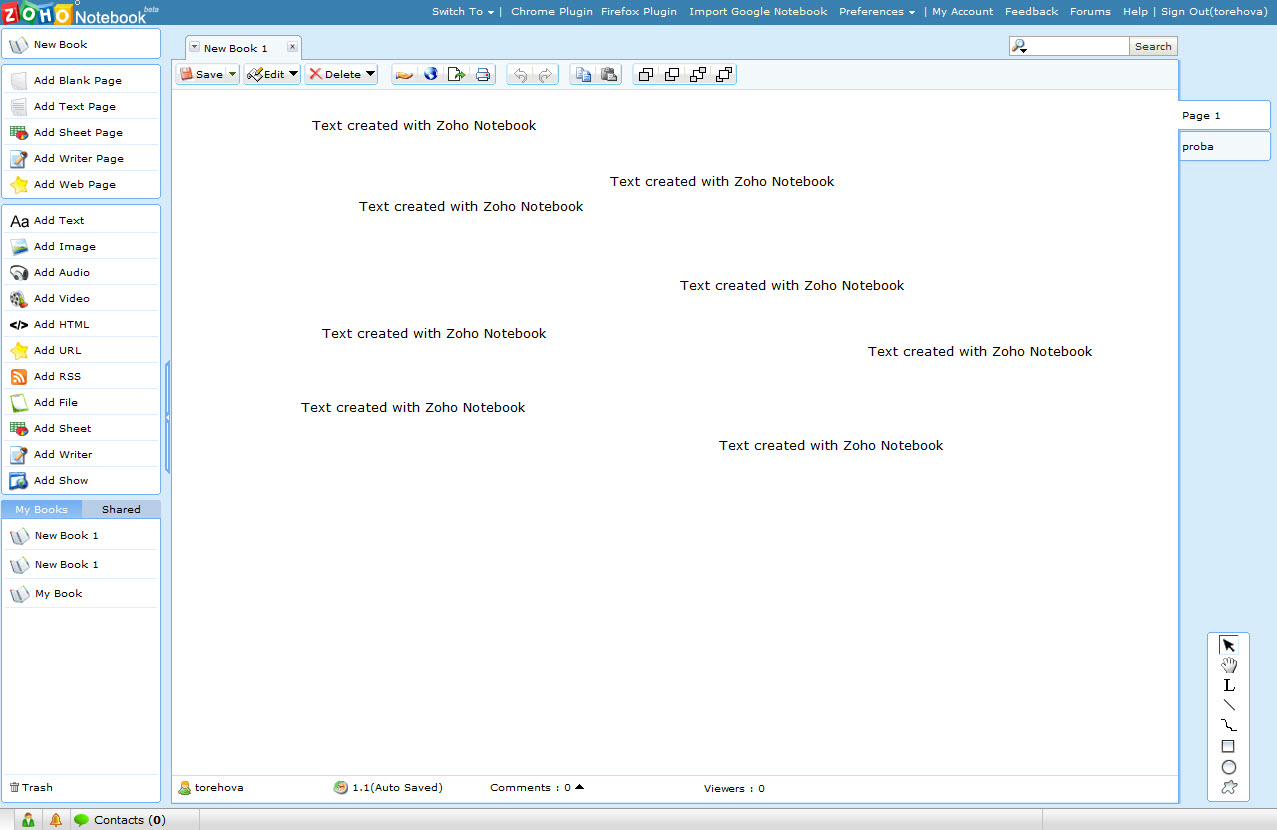Image resolution: width=1277 pixels, height=830 pixels.
Task: Pick the L-shaped connector tool
Action: tap(1229, 686)
